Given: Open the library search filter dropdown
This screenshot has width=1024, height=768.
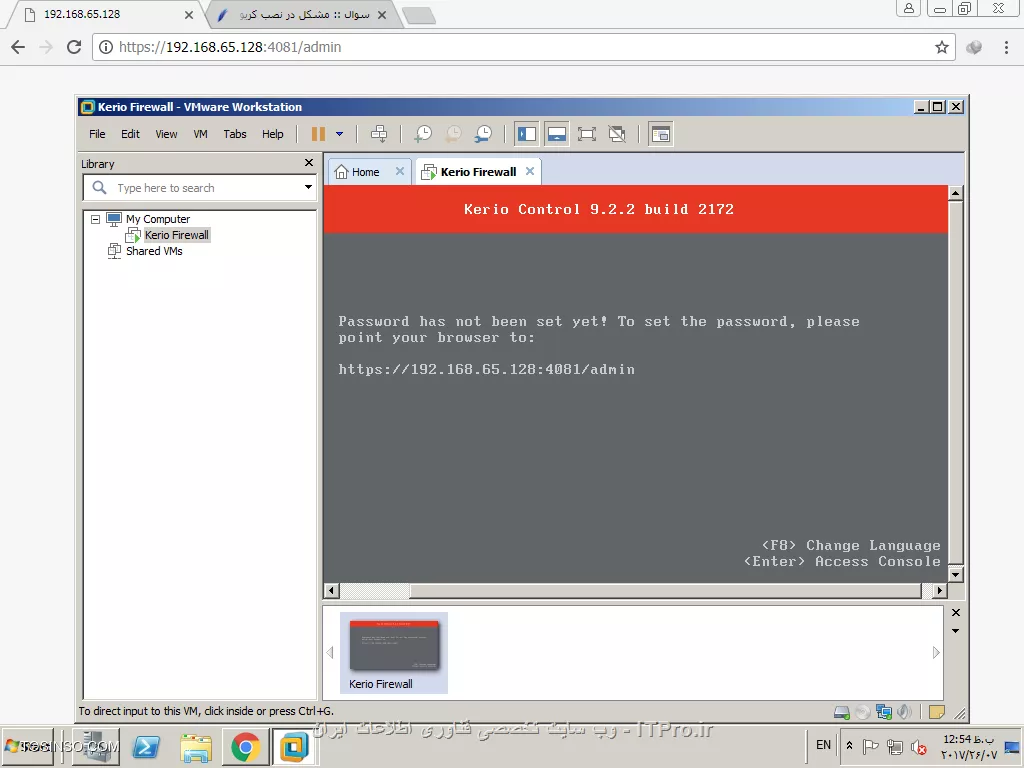Looking at the screenshot, I should [x=308, y=187].
